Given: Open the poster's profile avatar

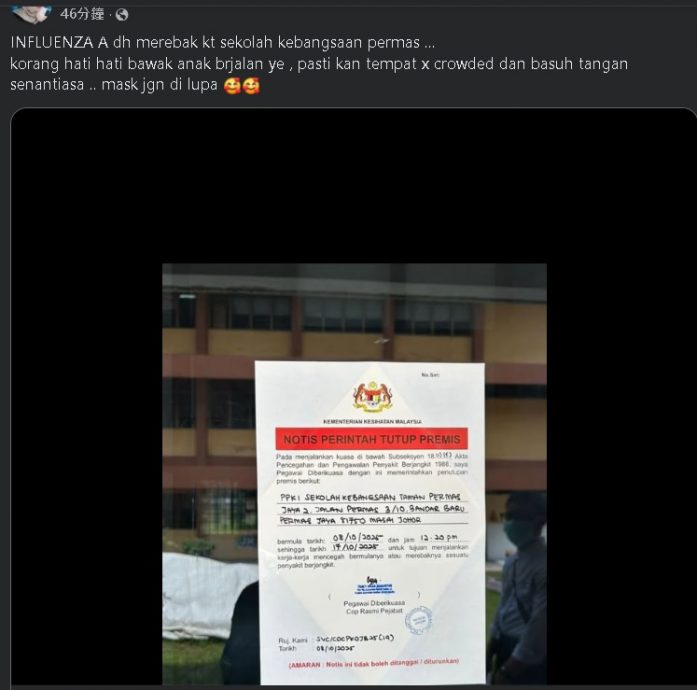Looking at the screenshot, I should (x=31, y=13).
